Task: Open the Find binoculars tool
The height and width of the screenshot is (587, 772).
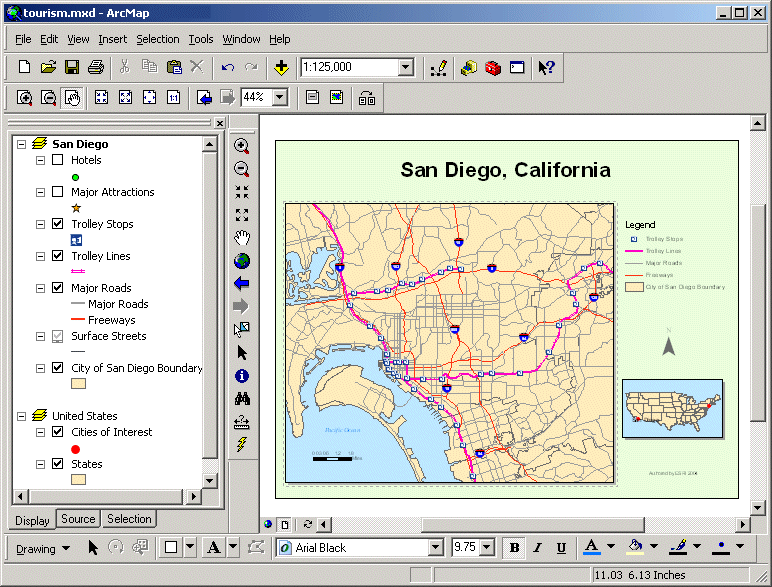Action: coord(242,399)
